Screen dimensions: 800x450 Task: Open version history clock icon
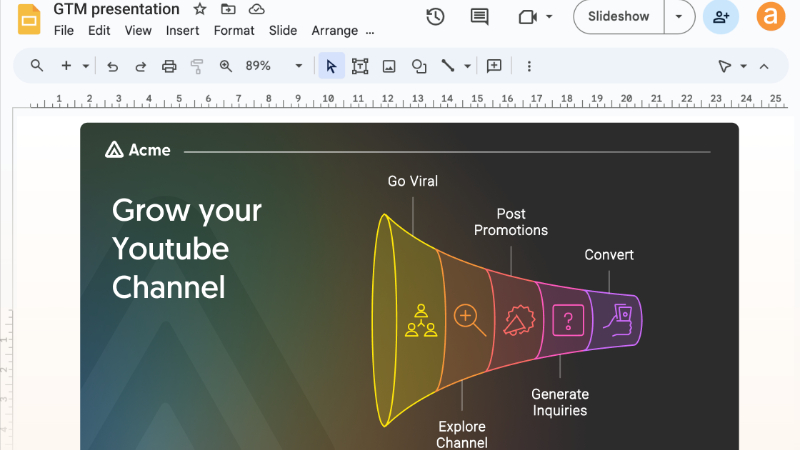coord(435,17)
